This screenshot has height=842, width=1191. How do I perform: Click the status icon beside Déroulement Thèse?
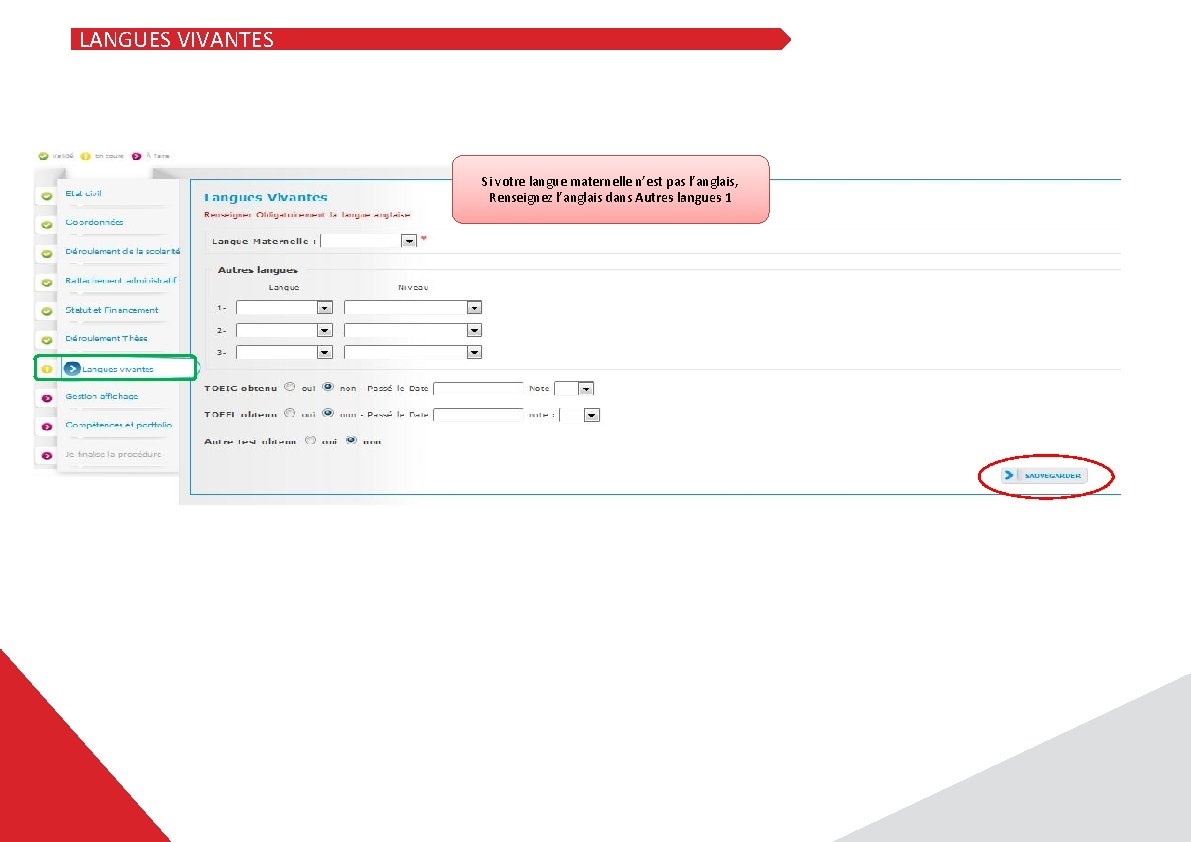(46, 340)
